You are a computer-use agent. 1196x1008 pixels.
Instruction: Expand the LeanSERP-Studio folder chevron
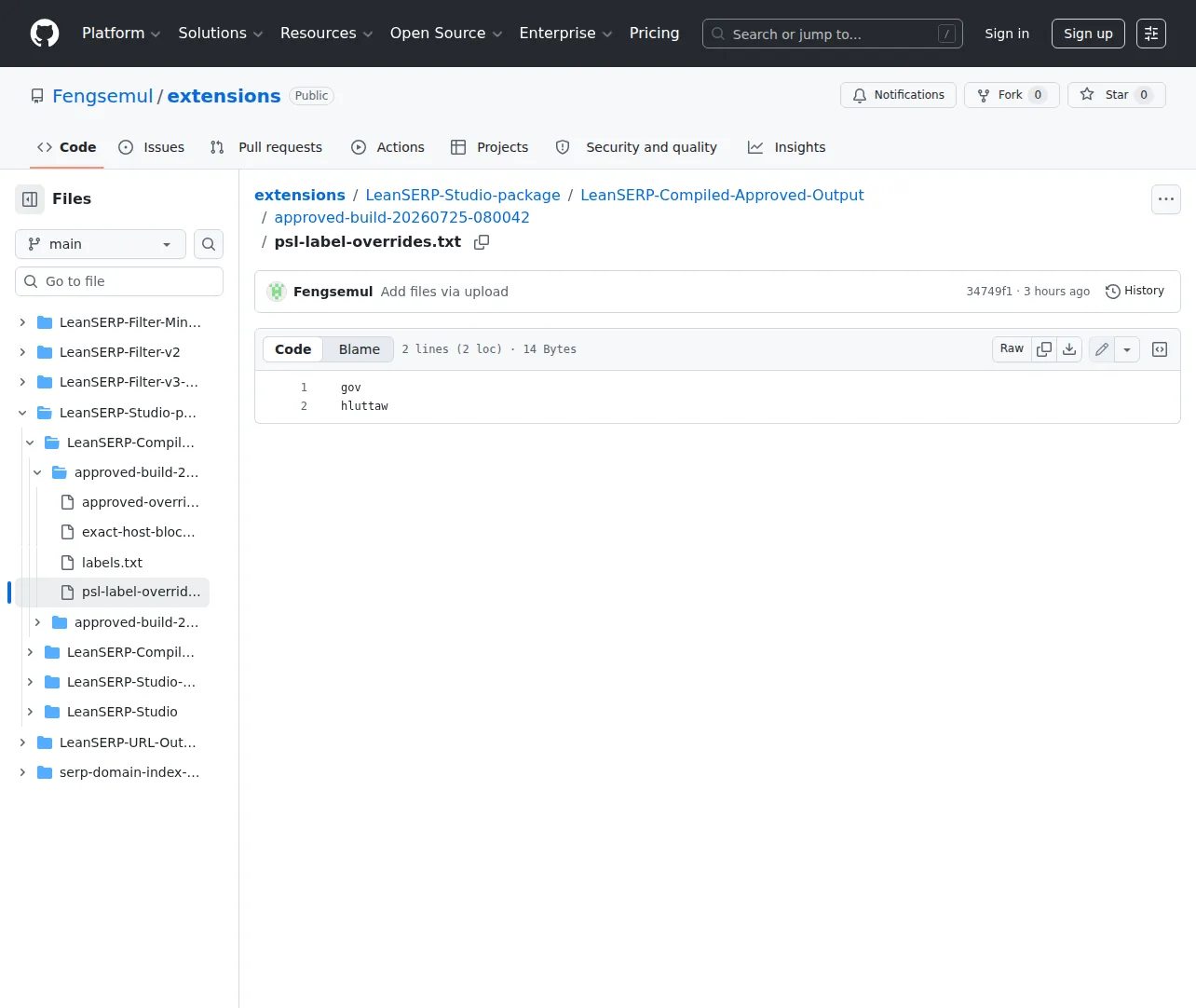point(30,712)
